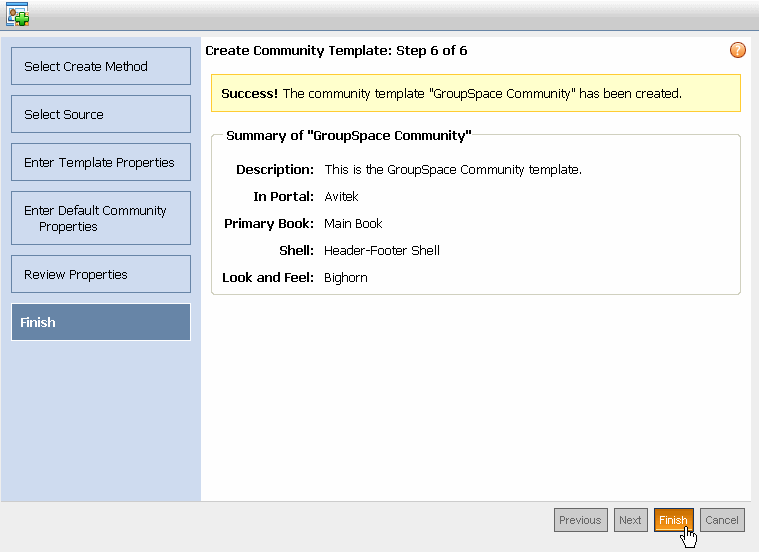This screenshot has height=552, width=759.
Task: Select the Finish step in sidebar
Action: pos(101,322)
